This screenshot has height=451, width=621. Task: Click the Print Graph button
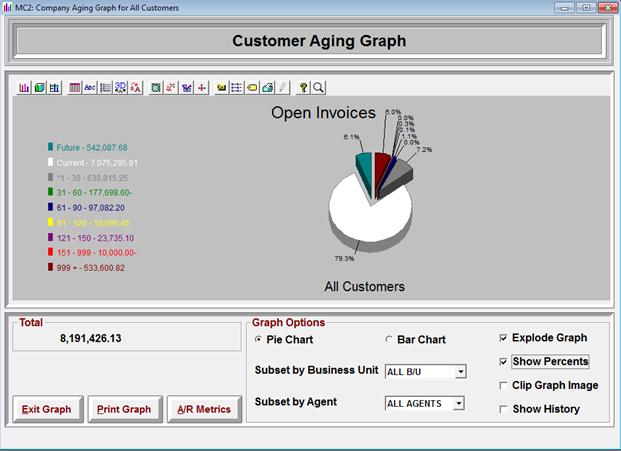pyautogui.click(x=125, y=409)
